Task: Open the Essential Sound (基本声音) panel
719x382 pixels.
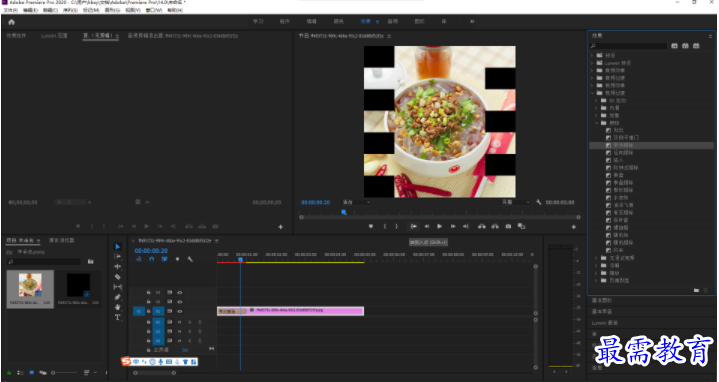Action: [x=602, y=311]
